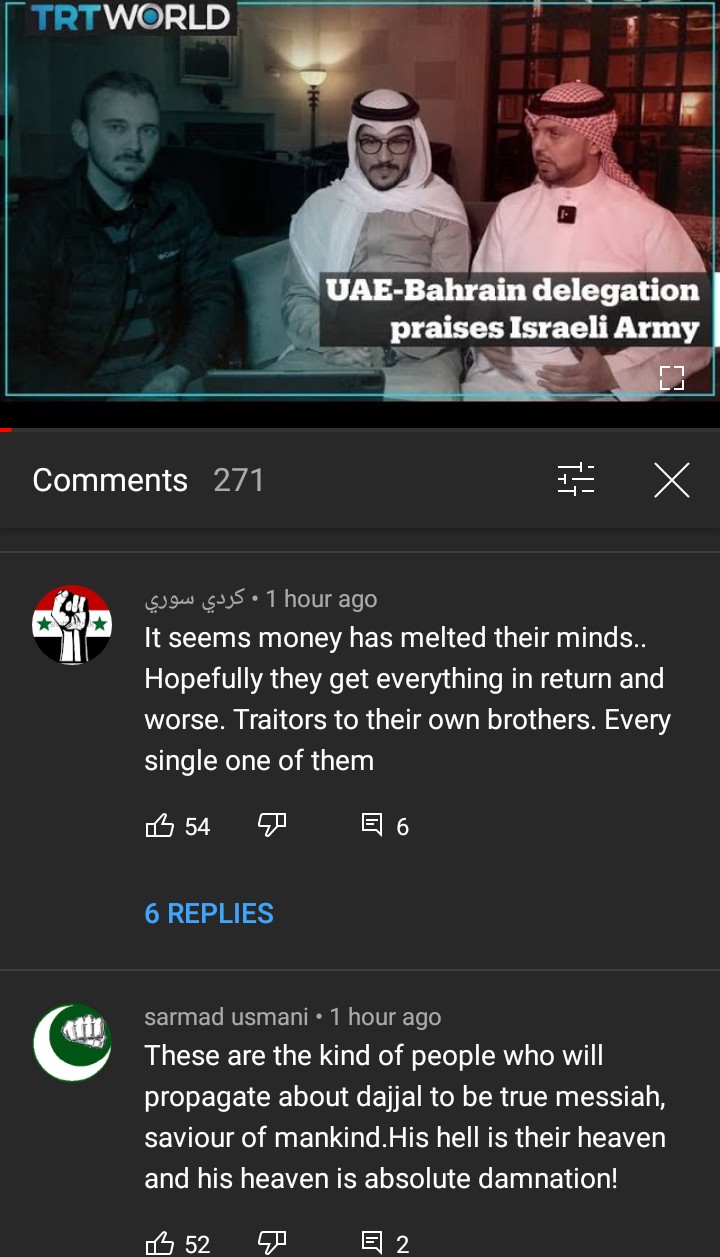Open reply icon on sarmad usmani's comment
The height and width of the screenshot is (1257, 720).
tap(372, 1243)
